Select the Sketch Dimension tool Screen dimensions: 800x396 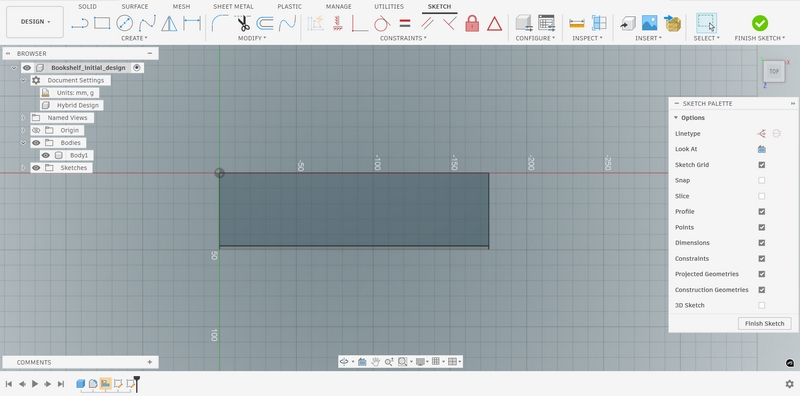tap(192, 23)
